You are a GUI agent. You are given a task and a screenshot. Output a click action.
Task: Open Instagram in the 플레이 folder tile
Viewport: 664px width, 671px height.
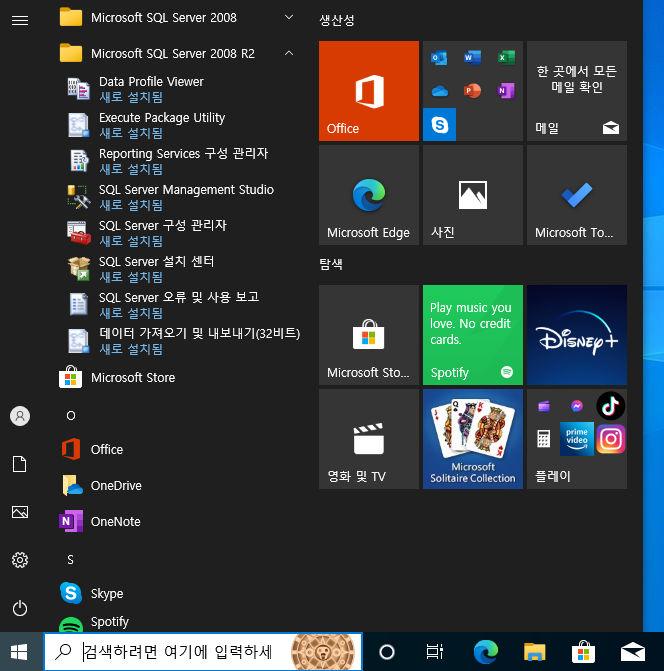pyautogui.click(x=611, y=439)
